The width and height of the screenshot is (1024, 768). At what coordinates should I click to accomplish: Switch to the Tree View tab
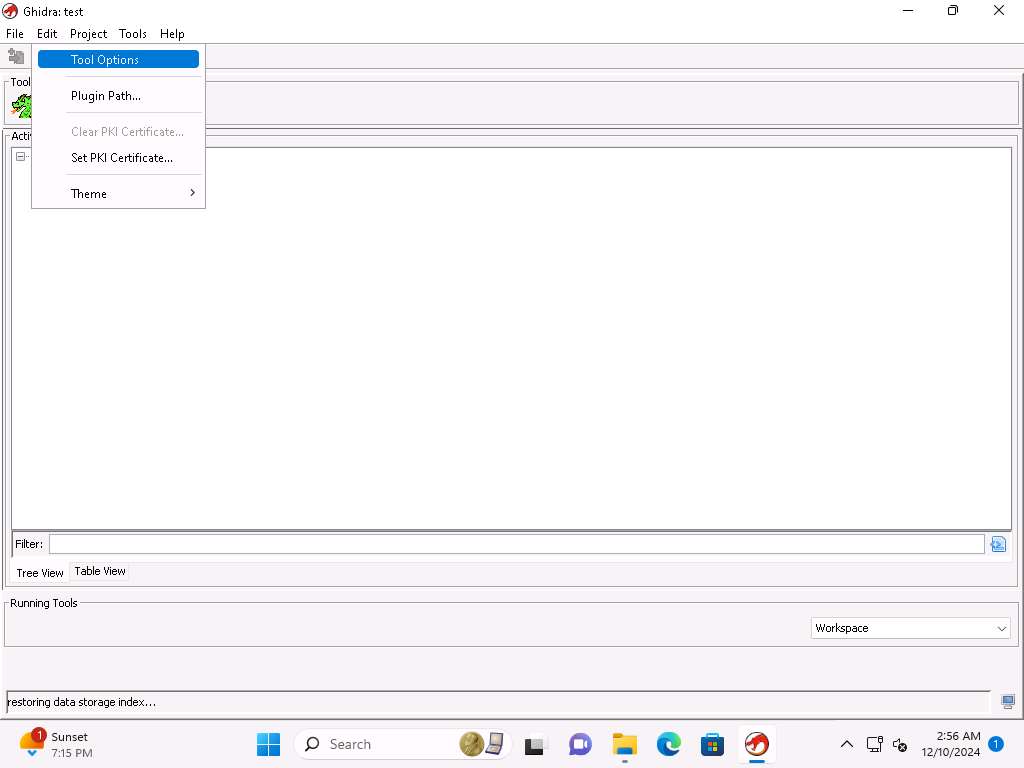(x=40, y=573)
